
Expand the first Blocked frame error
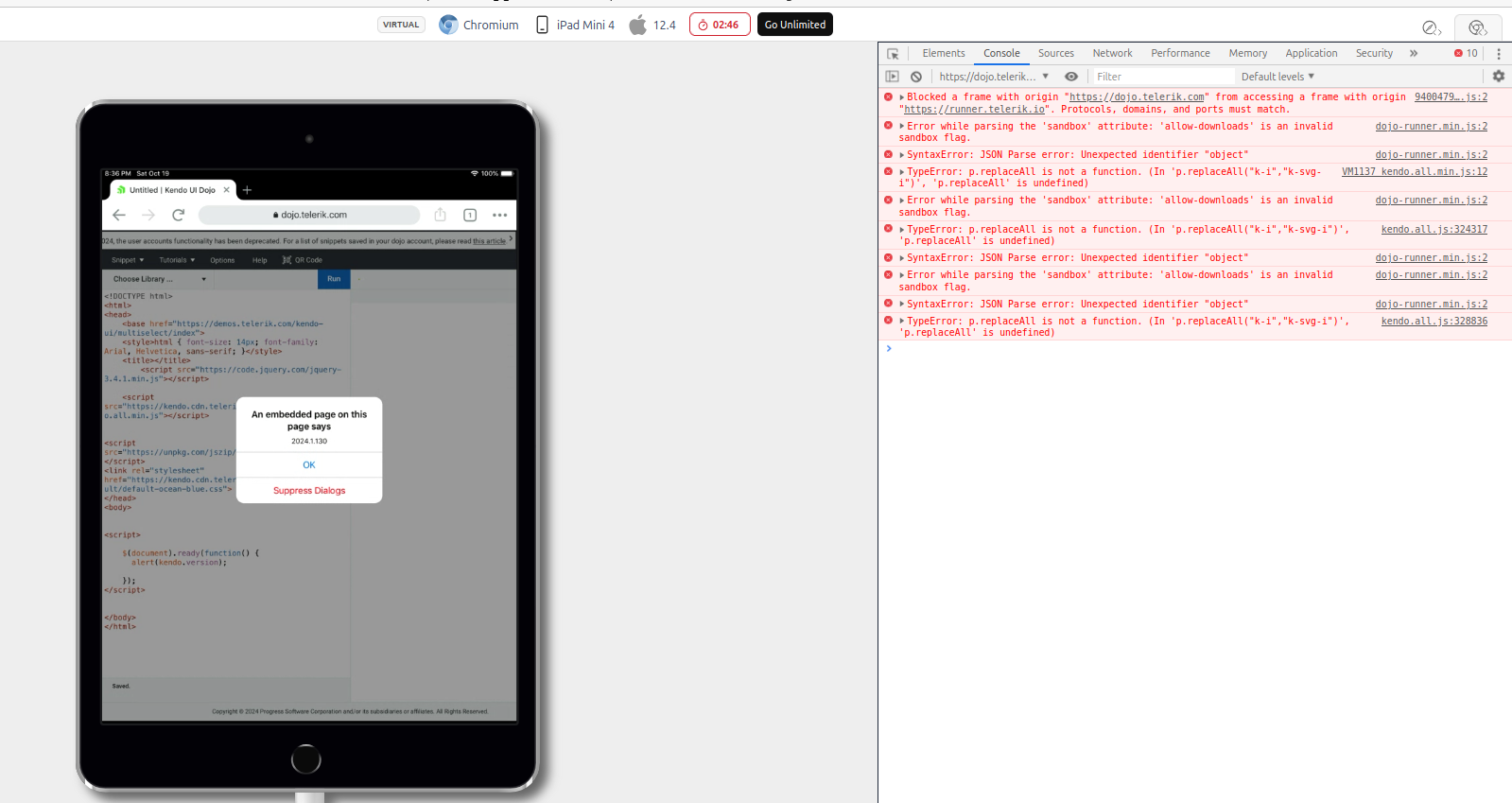tap(902, 97)
